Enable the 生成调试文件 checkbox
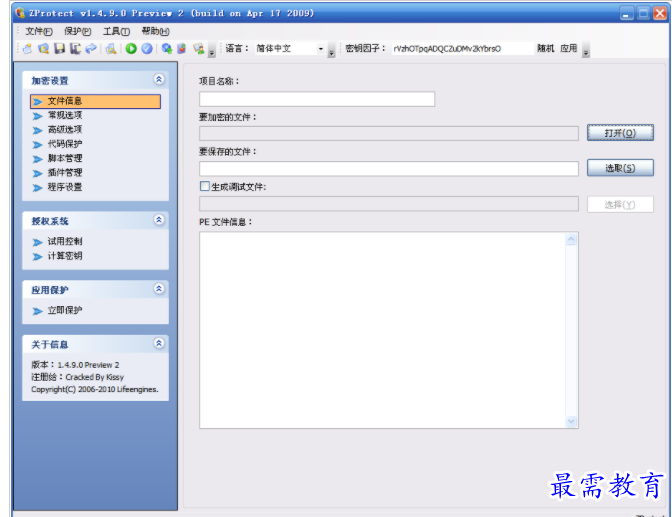The height and width of the screenshot is (517, 672). coord(205,186)
